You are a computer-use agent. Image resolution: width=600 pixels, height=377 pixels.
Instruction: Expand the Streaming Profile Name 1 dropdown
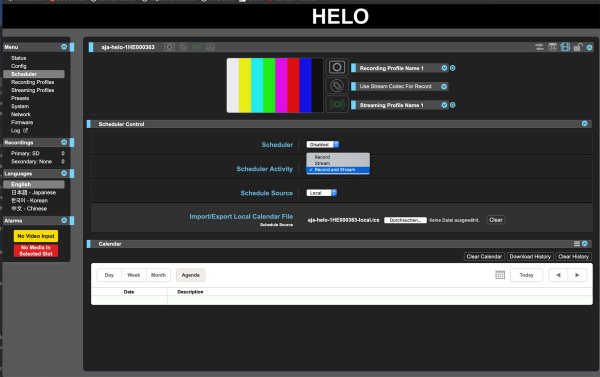(444, 105)
